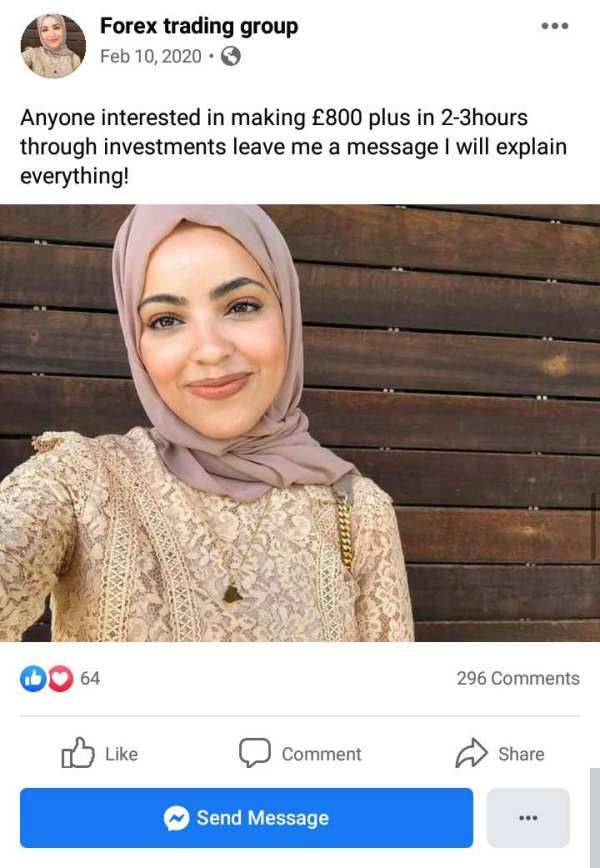Image resolution: width=600 pixels, height=868 pixels.
Task: Click the Comment speech bubble icon
Action: point(255,753)
